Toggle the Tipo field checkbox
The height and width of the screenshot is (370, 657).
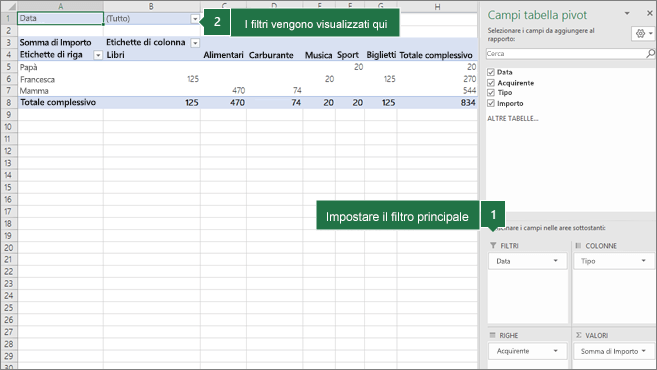(x=491, y=93)
